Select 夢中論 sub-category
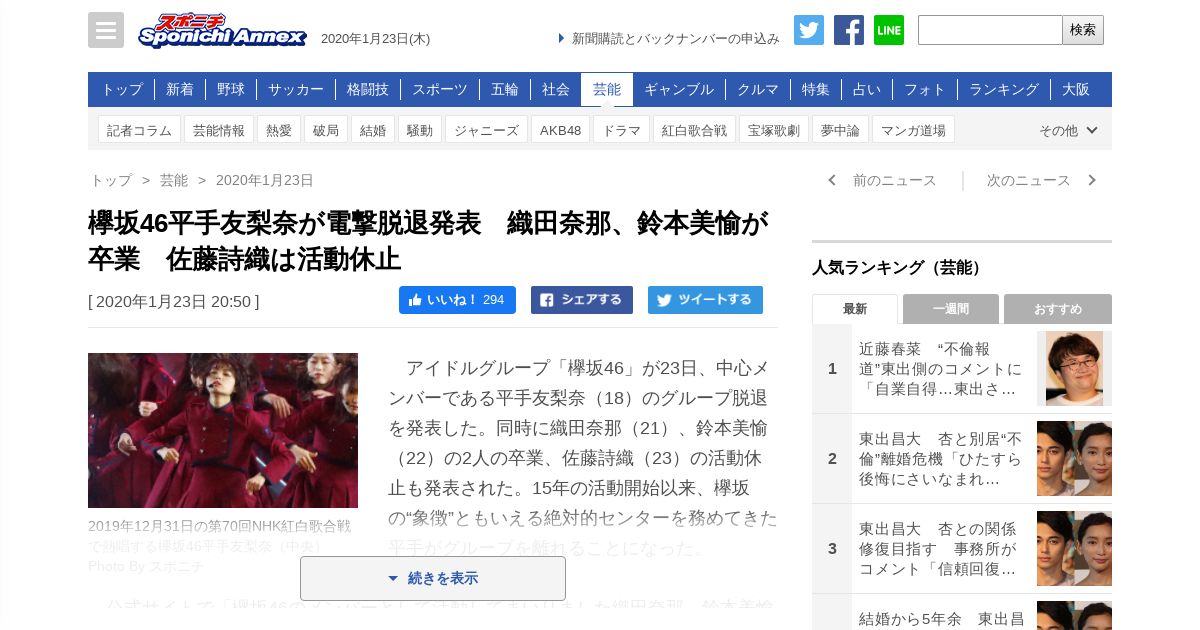Viewport: 1200px width, 630px height. 840,130
